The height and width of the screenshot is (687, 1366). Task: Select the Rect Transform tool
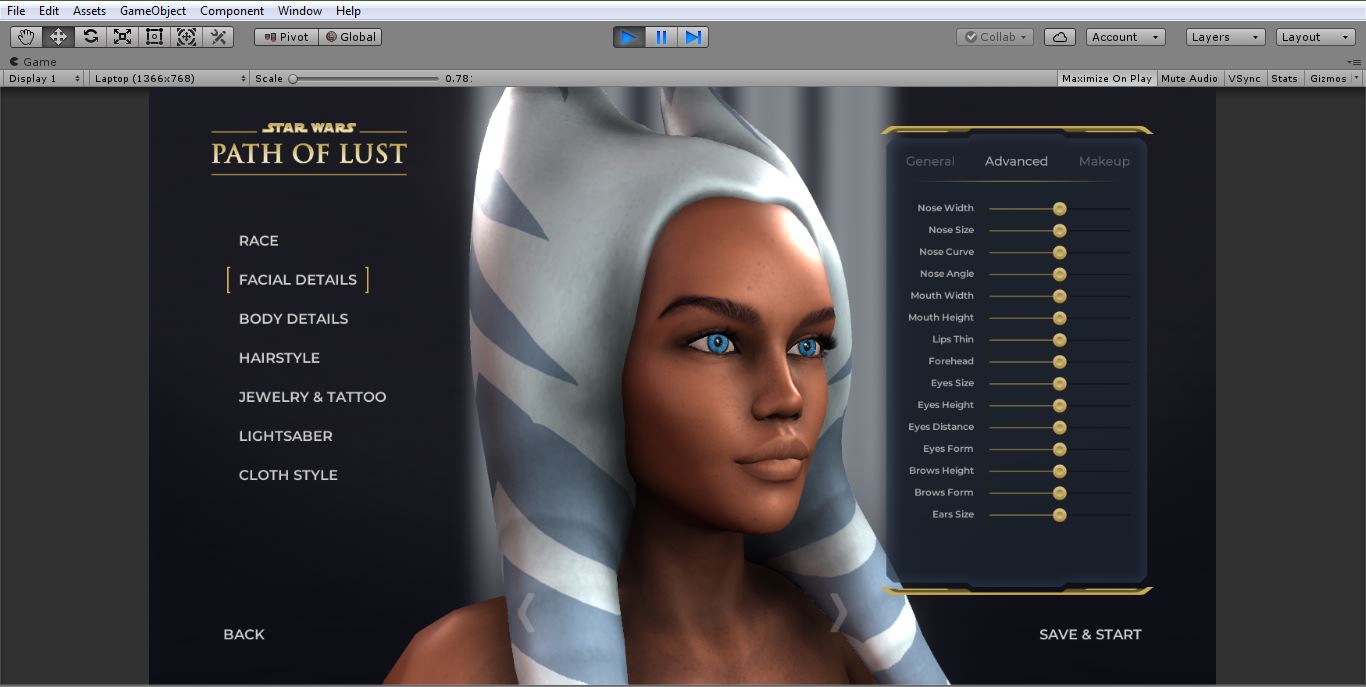pos(154,37)
